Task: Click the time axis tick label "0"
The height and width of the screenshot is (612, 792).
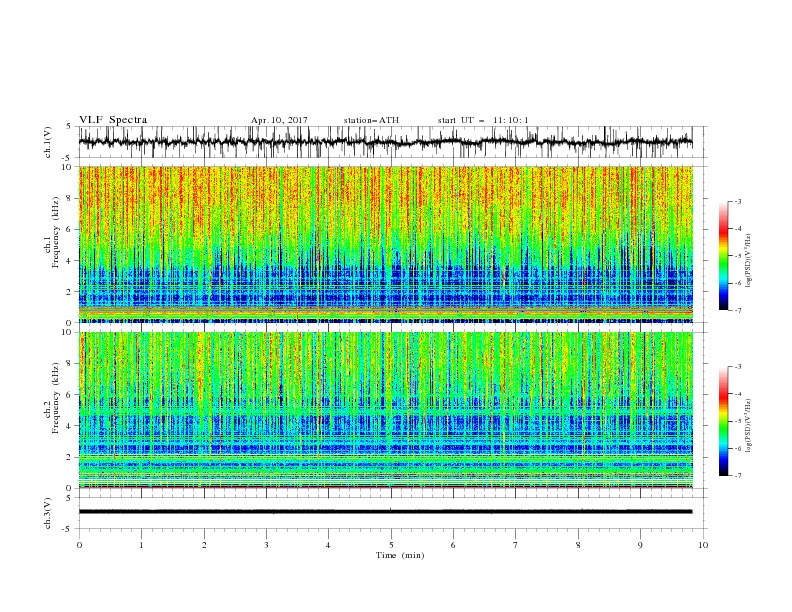Action: click(79, 545)
